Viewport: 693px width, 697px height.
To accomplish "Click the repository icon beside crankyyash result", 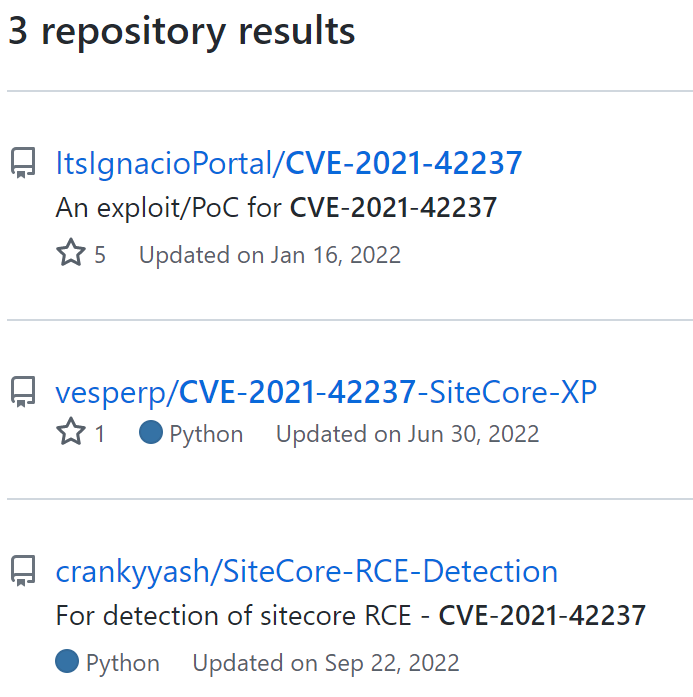I will (23, 571).
